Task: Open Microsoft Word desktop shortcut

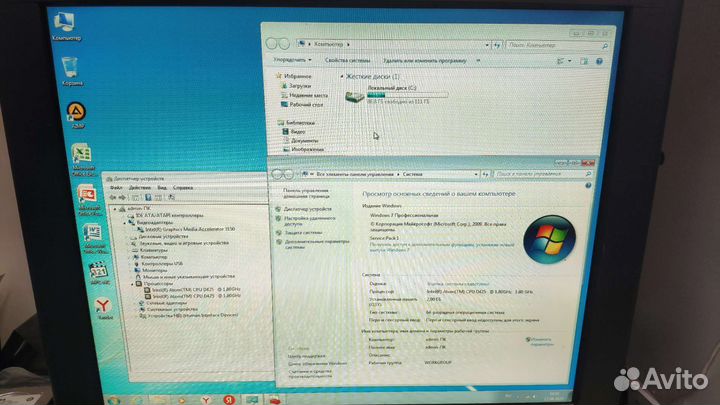Action: coord(94,239)
